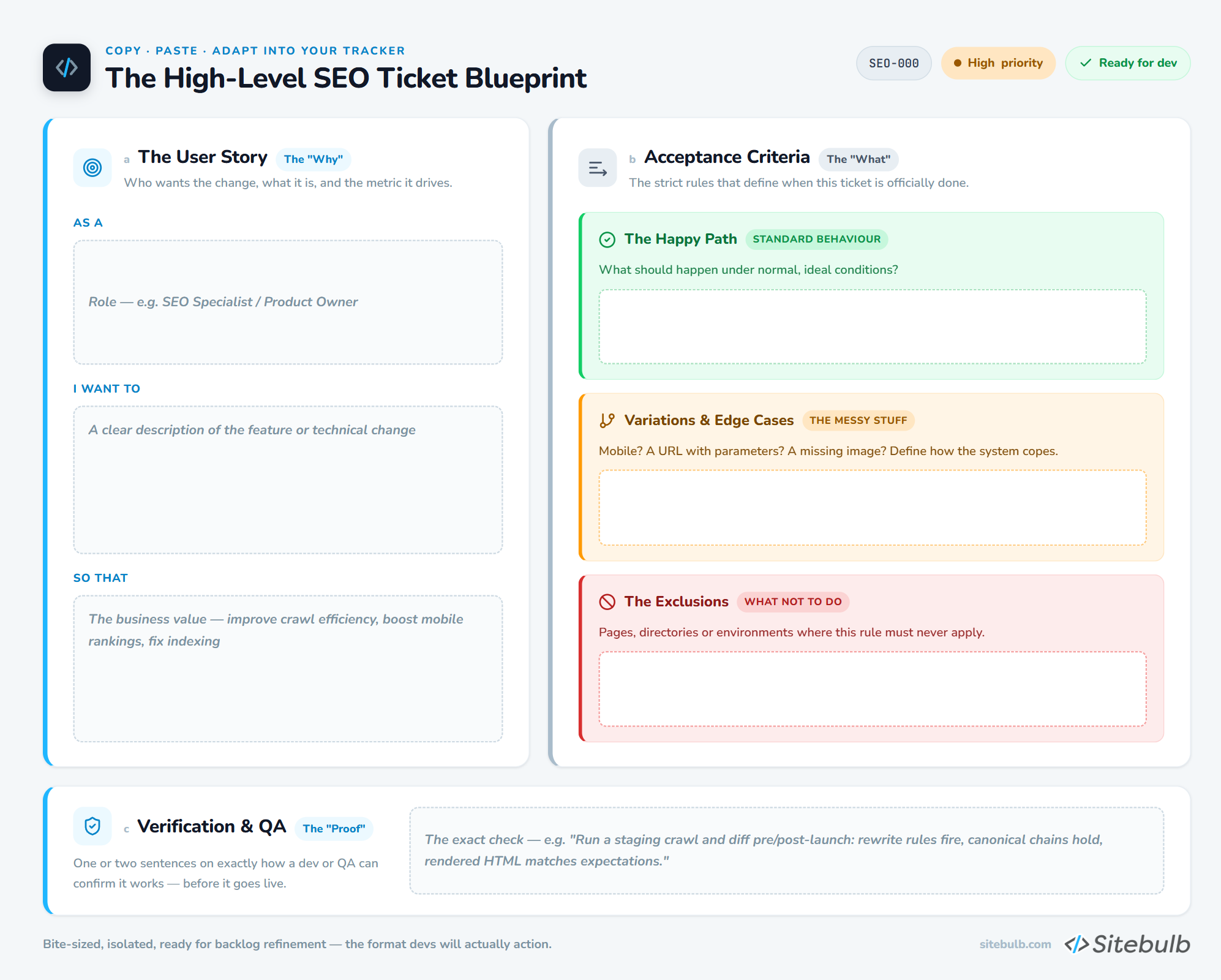Viewport: 1221px width, 980px height.
Task: Click the 'The "Why"' tag
Action: tap(314, 159)
